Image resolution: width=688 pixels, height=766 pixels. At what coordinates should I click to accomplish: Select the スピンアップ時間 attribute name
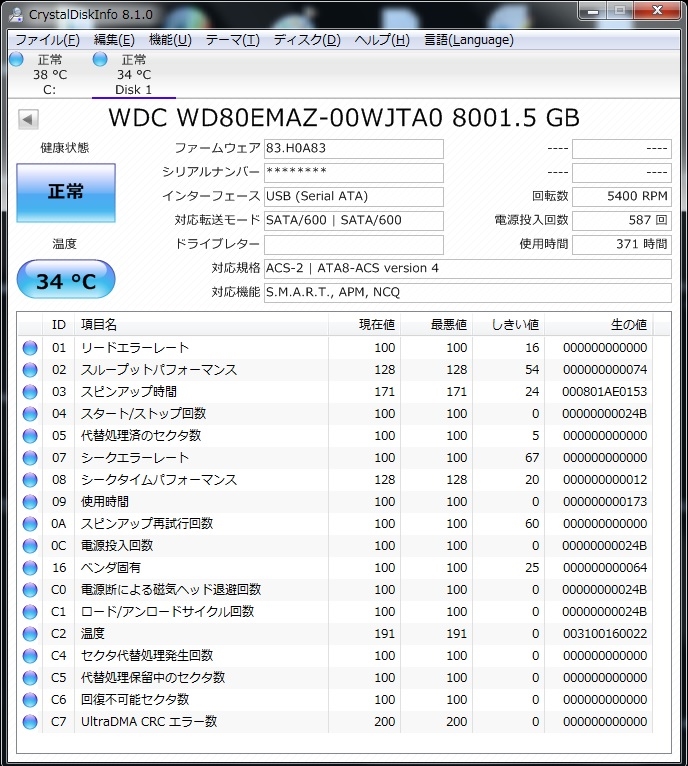(129, 392)
